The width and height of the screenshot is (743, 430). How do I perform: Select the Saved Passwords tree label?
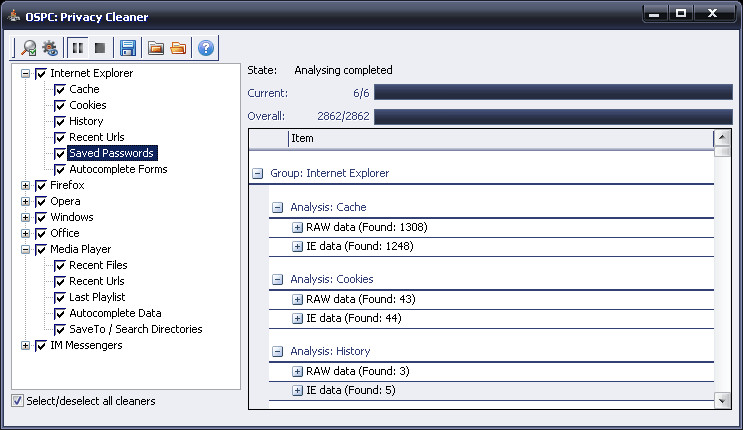[x=112, y=153]
